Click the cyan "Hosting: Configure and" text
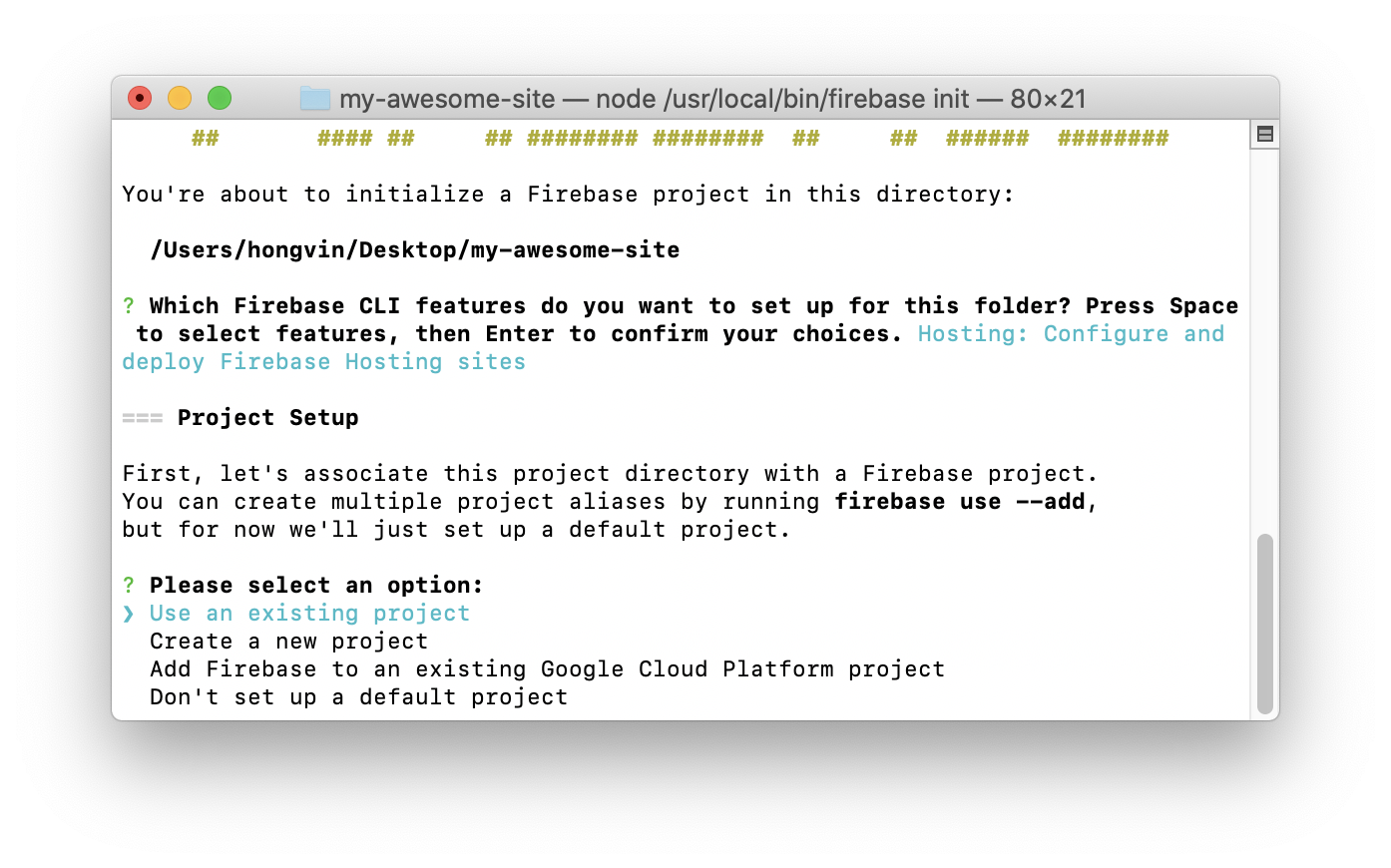This screenshot has width=1391, height=868. pyautogui.click(x=1071, y=334)
